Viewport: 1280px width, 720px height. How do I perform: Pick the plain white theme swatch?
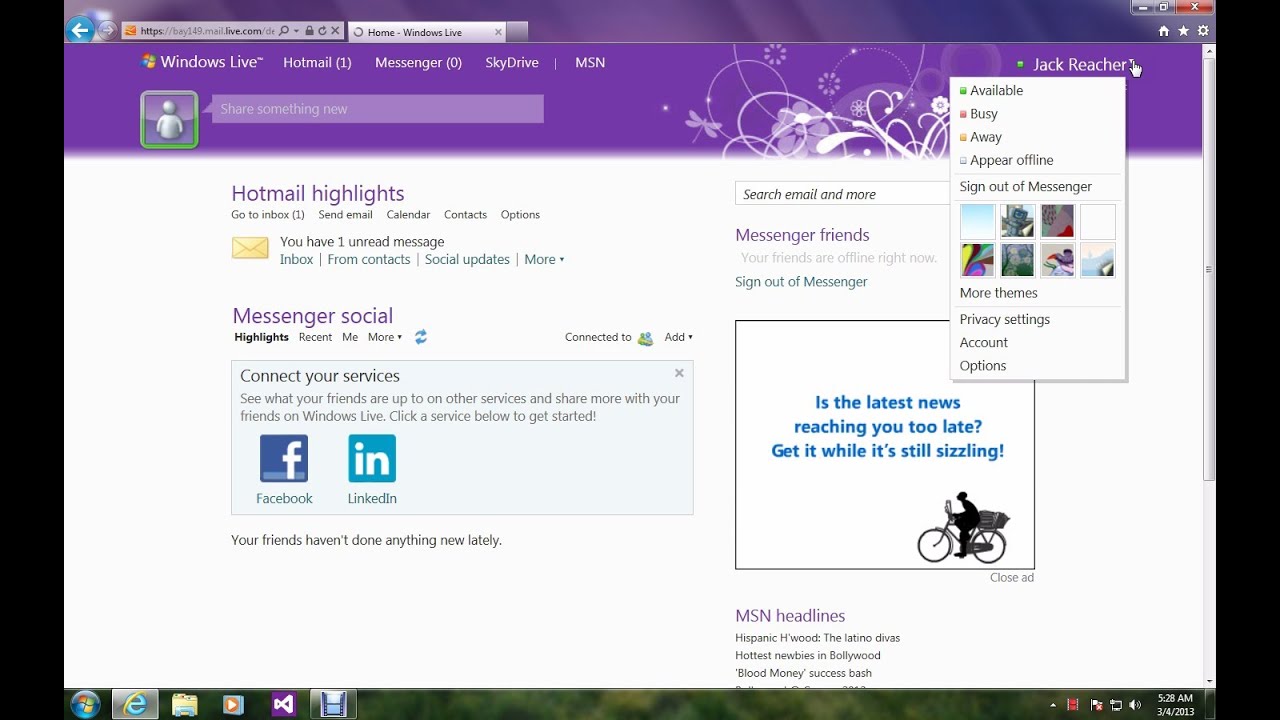[1098, 221]
